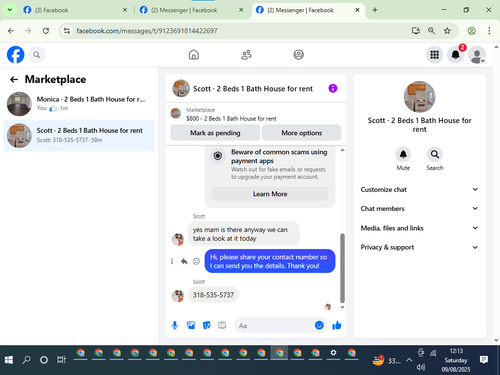The width and height of the screenshot is (500, 375).
Task: Click the 318-535-5737 message bubble
Action: 213,295
